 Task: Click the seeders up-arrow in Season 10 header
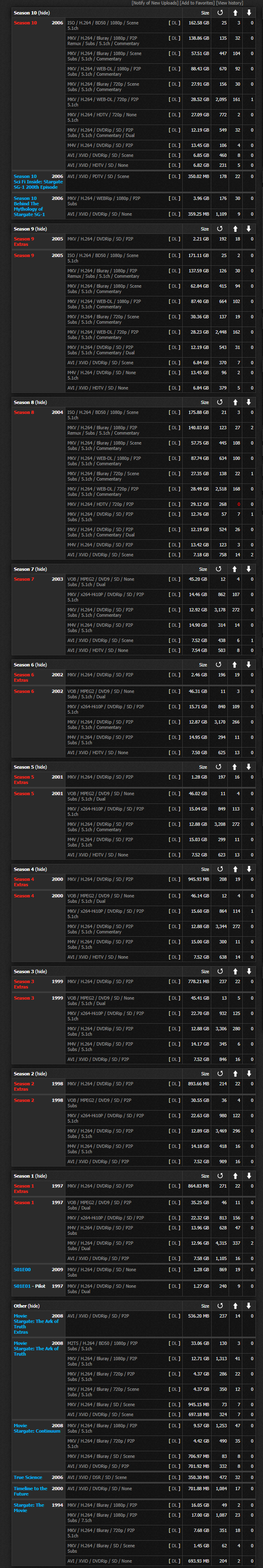click(x=236, y=13)
